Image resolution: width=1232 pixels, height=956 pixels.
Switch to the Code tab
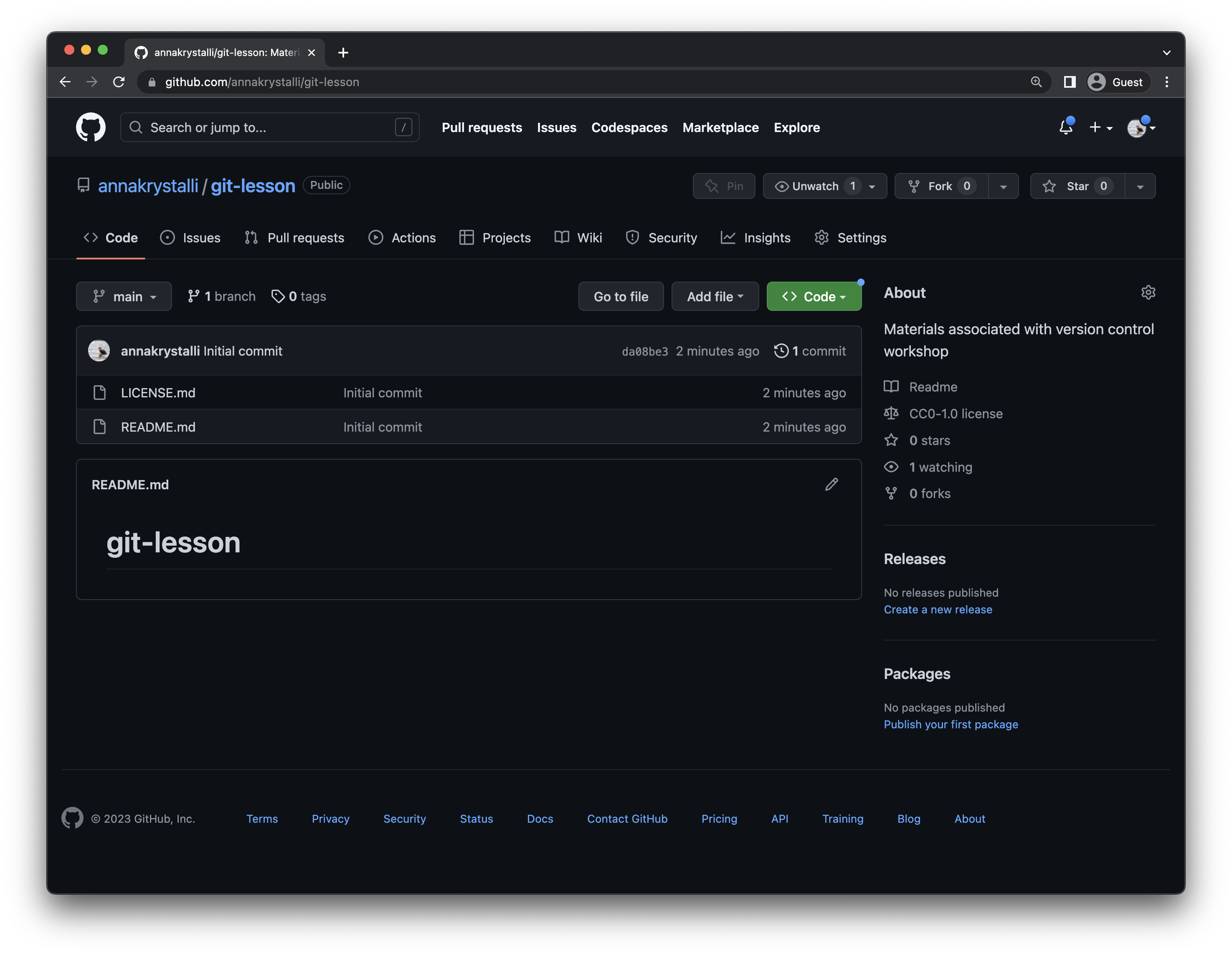pos(111,238)
